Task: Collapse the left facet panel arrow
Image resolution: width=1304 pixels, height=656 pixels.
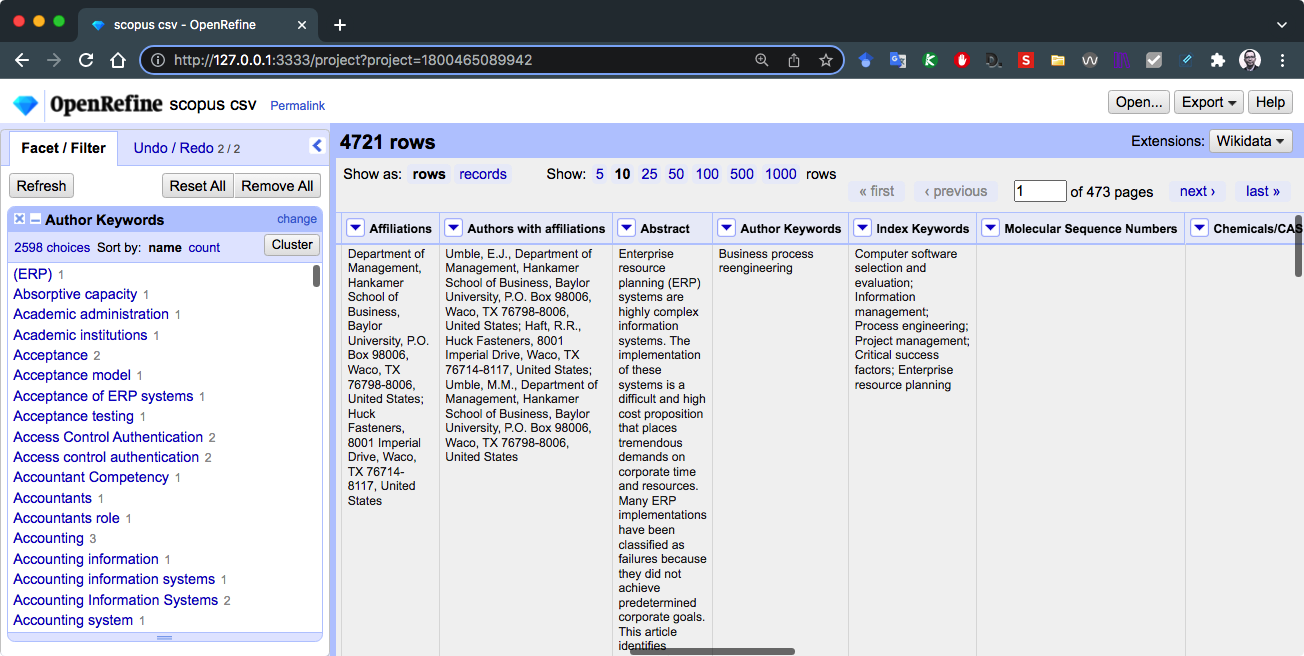Action: coord(317,146)
